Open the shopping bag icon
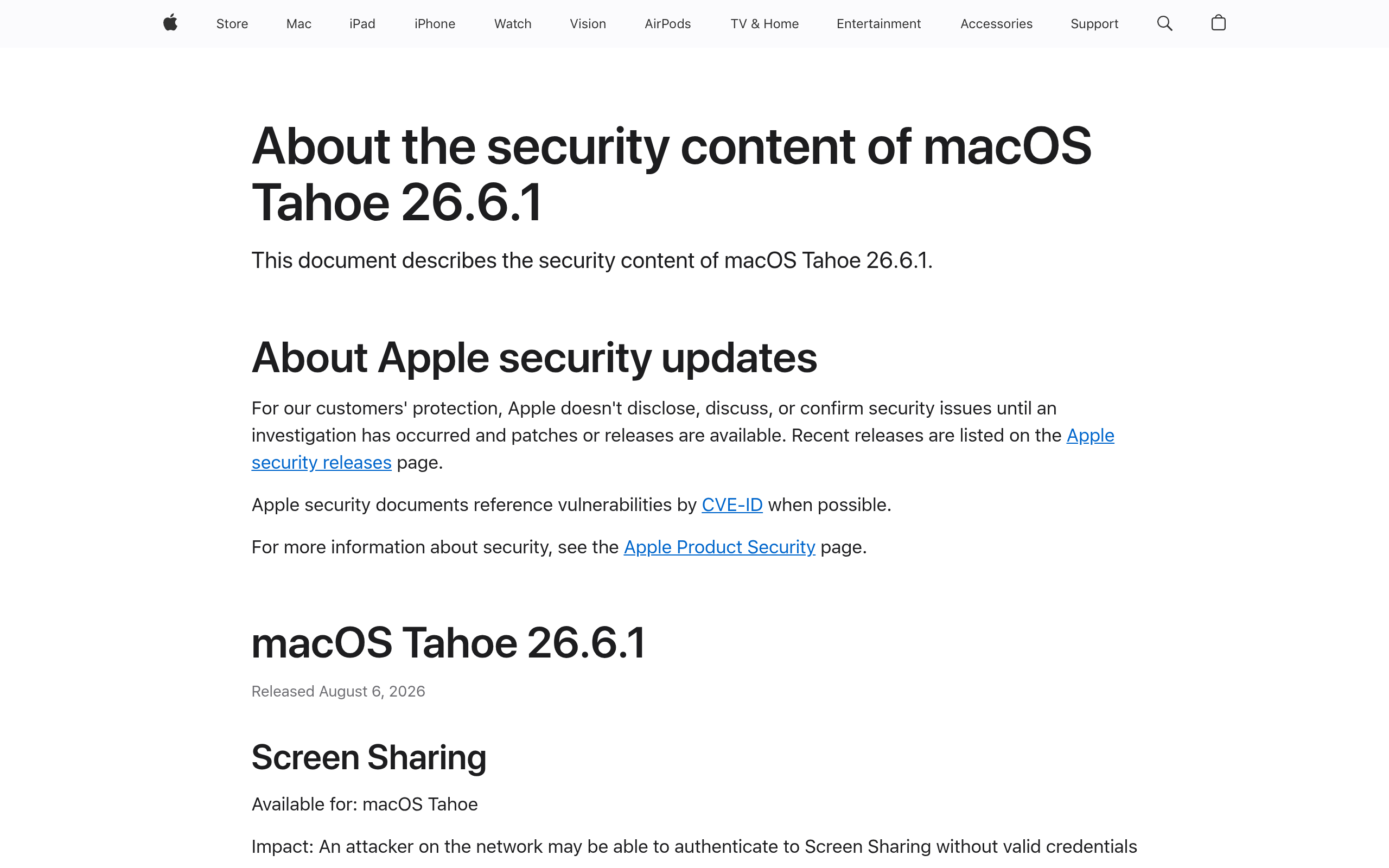 coord(1219,23)
